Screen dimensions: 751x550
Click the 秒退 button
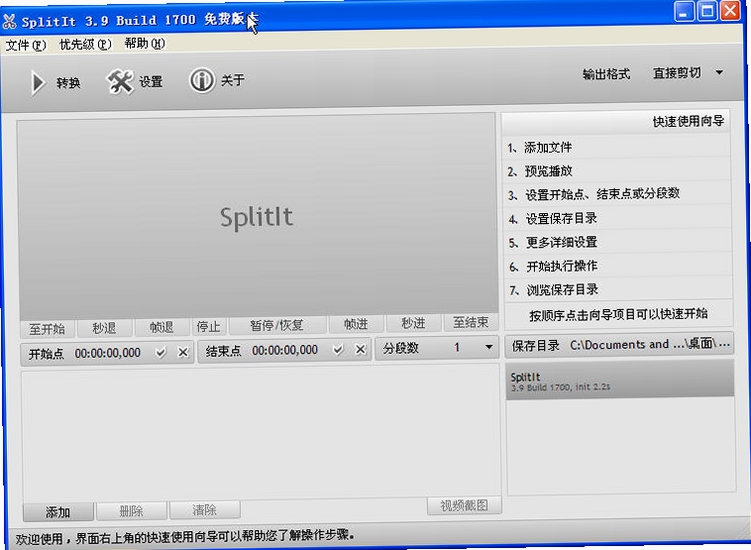[x=104, y=328]
